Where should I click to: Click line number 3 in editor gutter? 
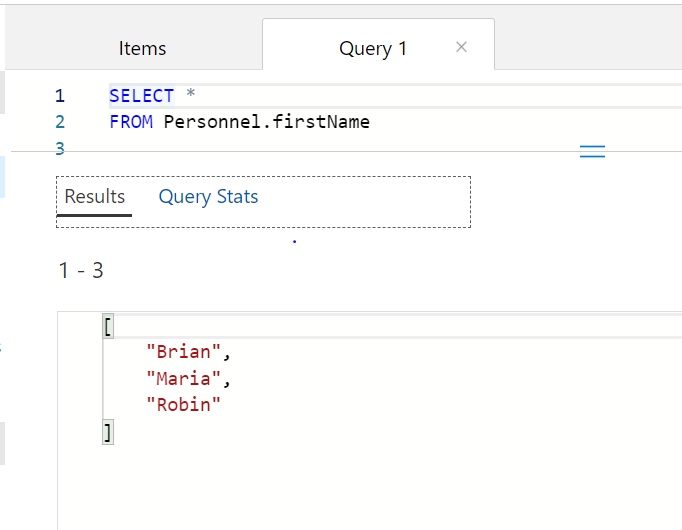coord(60,148)
